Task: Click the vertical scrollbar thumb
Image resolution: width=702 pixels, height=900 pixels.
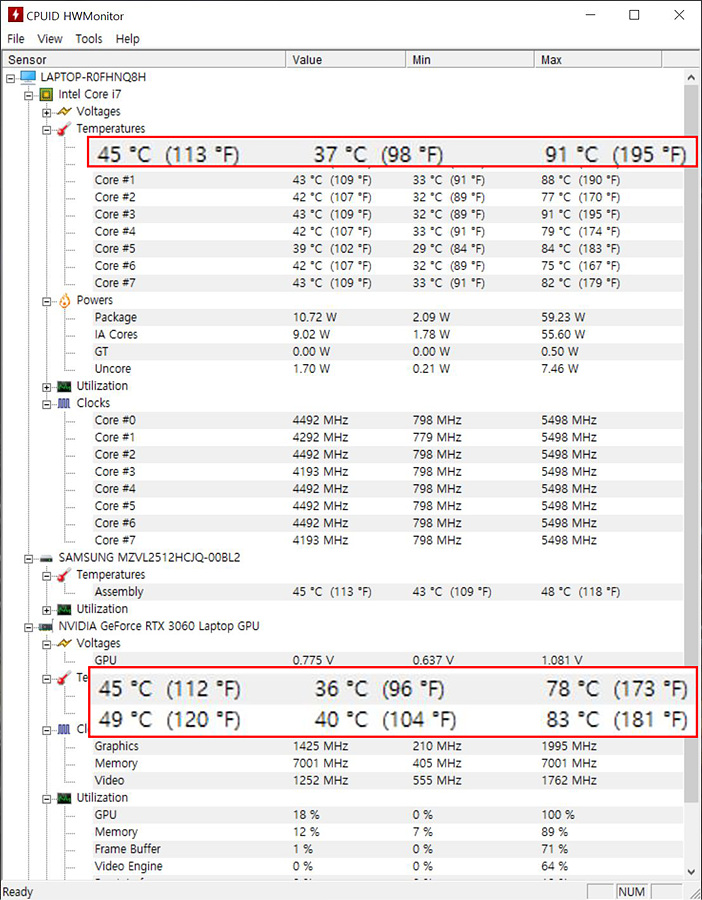Action: point(691,444)
